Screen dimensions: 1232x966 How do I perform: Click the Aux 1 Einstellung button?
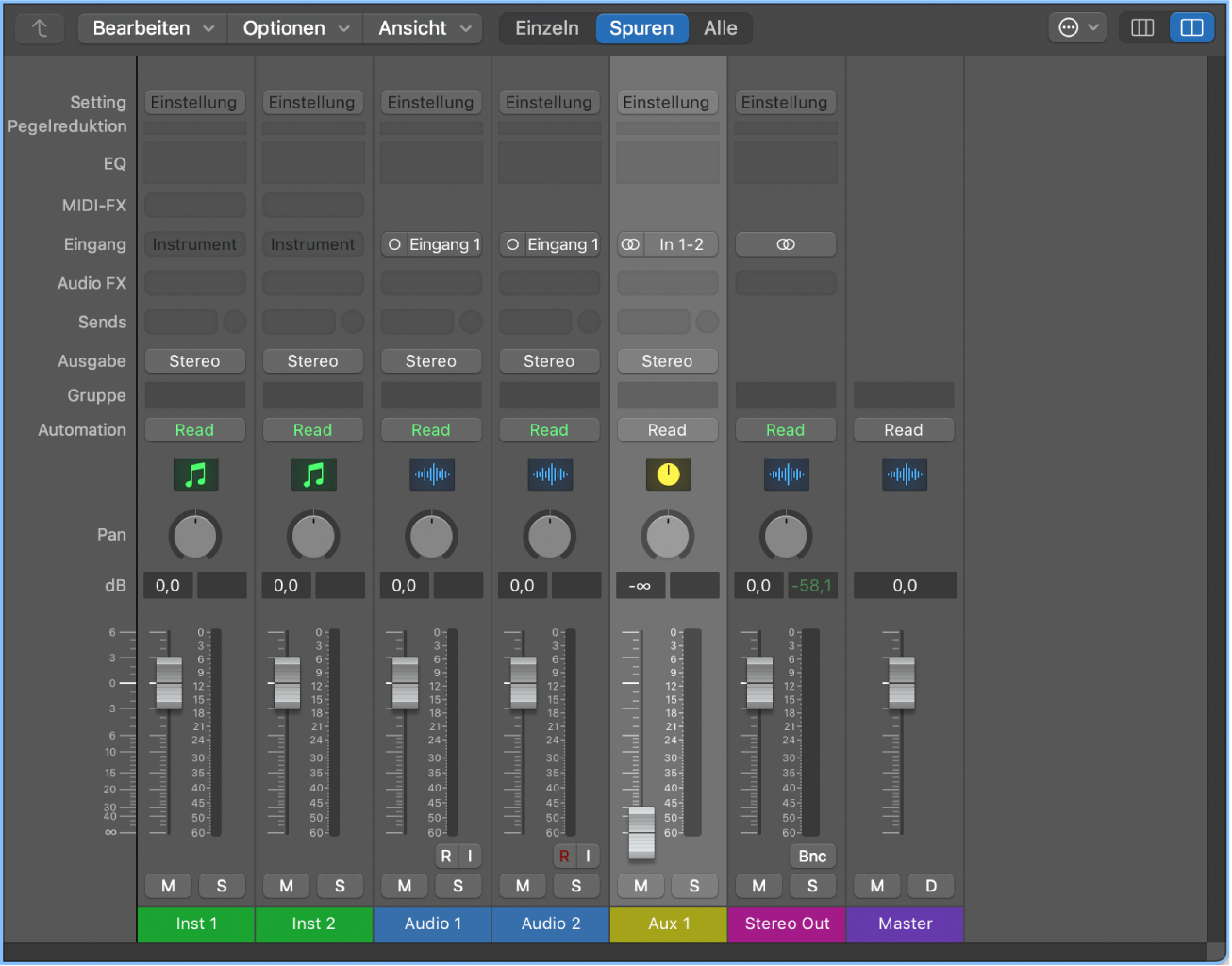[667, 102]
